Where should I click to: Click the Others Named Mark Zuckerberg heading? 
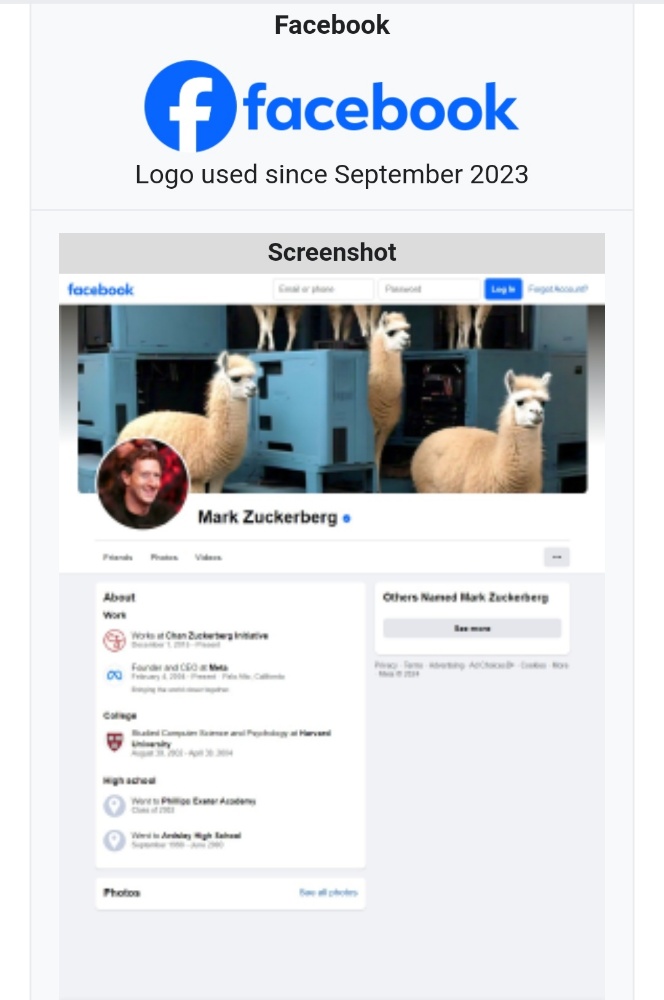pos(466,597)
